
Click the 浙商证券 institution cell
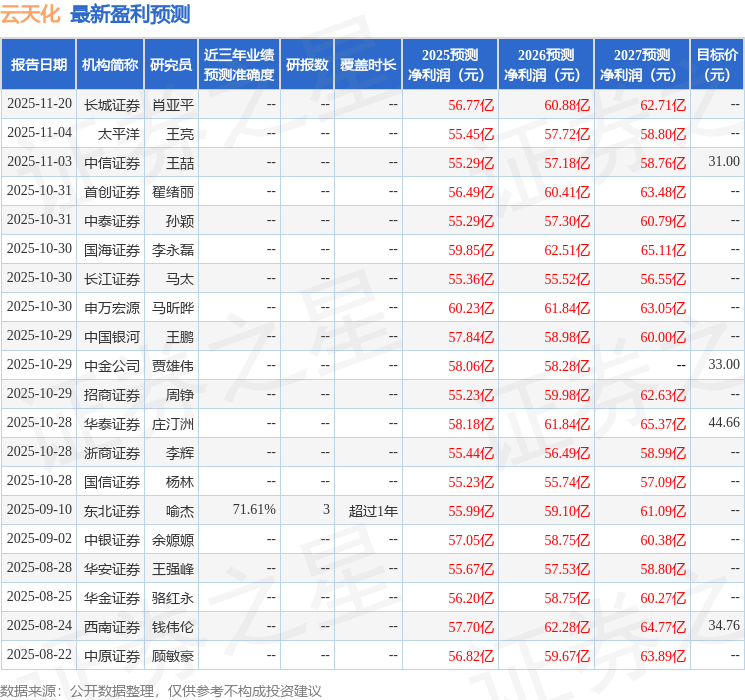tap(112, 452)
